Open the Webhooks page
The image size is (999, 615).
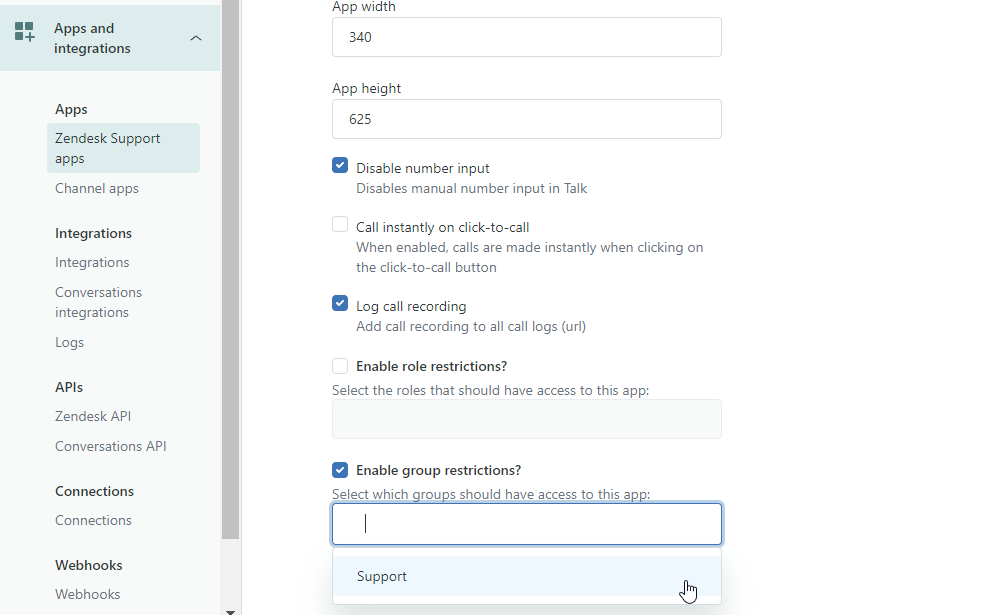tap(87, 594)
